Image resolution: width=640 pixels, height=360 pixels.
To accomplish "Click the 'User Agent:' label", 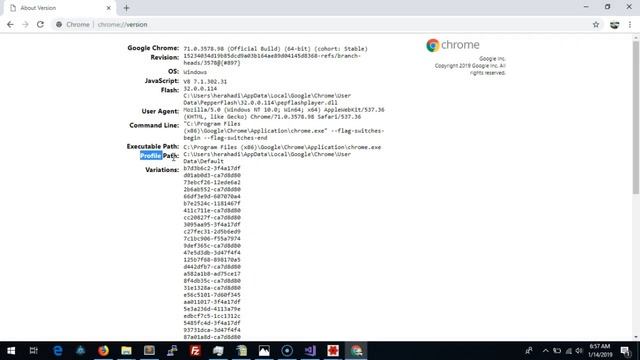I will point(160,111).
